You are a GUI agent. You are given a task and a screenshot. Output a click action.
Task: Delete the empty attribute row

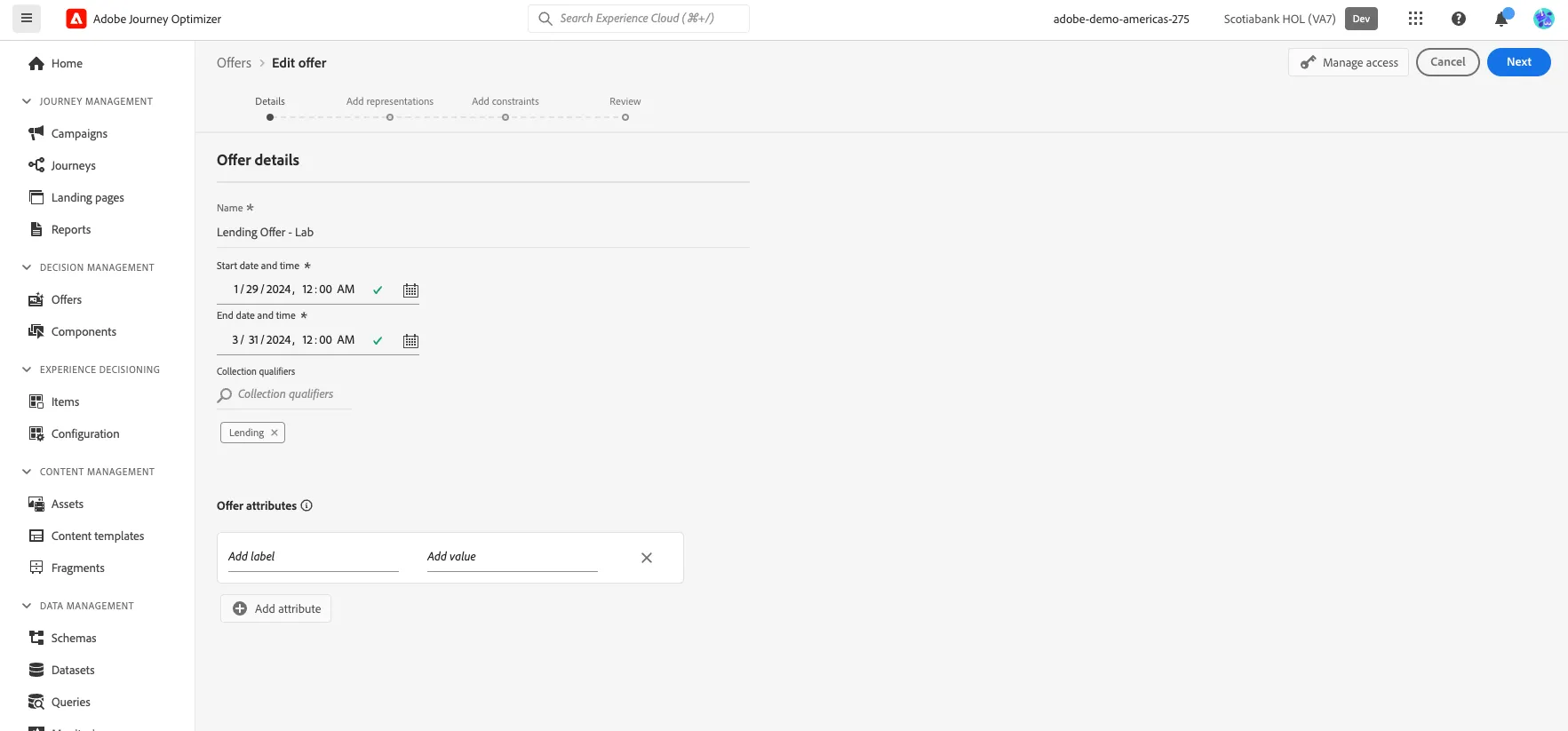(x=647, y=558)
